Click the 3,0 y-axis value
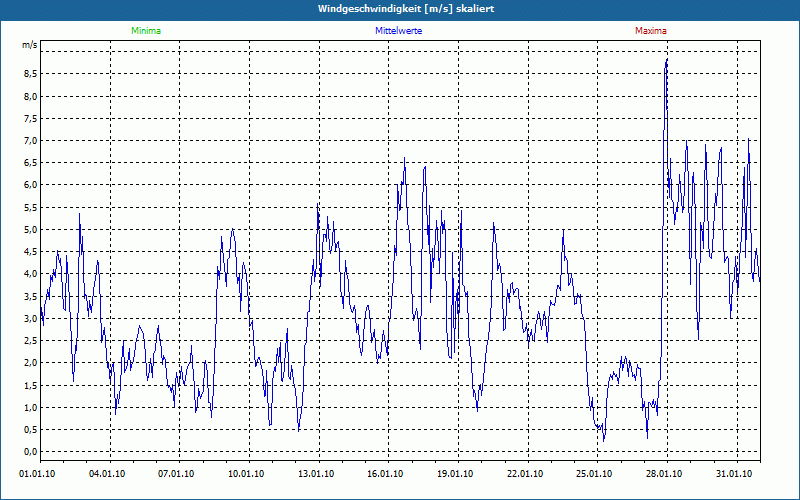 [30, 318]
